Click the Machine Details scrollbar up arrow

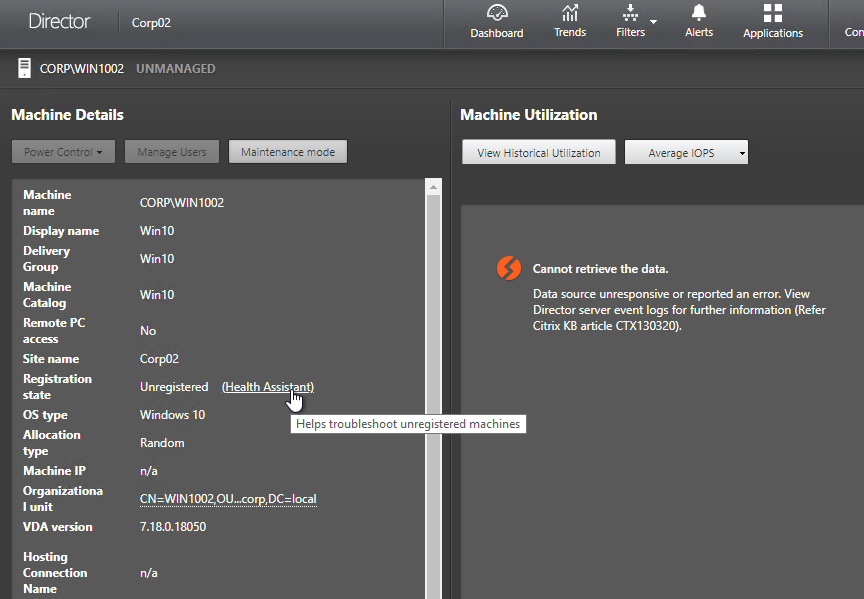click(x=434, y=187)
